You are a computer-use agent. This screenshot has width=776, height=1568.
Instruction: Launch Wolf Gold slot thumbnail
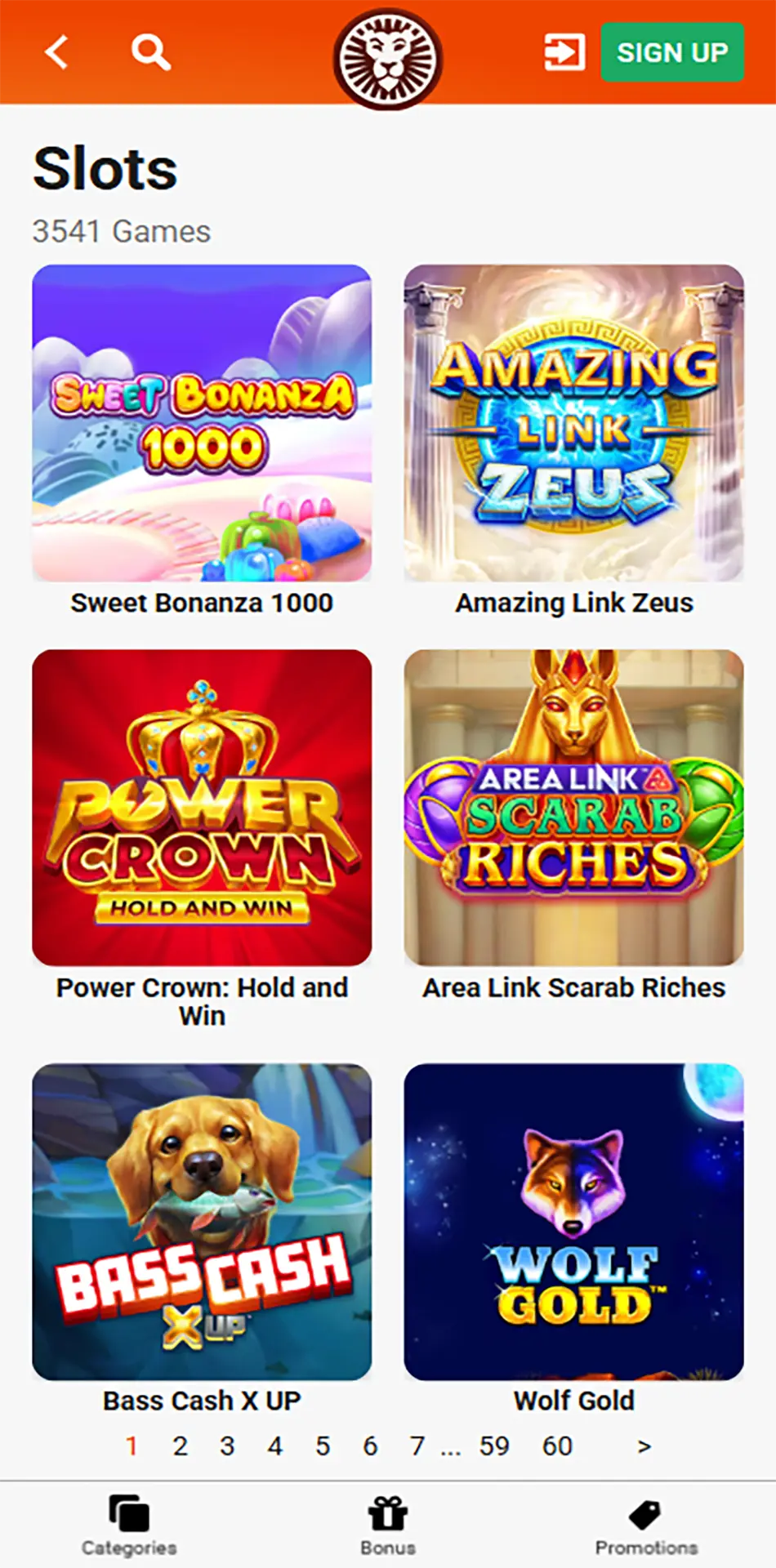coord(573,1222)
